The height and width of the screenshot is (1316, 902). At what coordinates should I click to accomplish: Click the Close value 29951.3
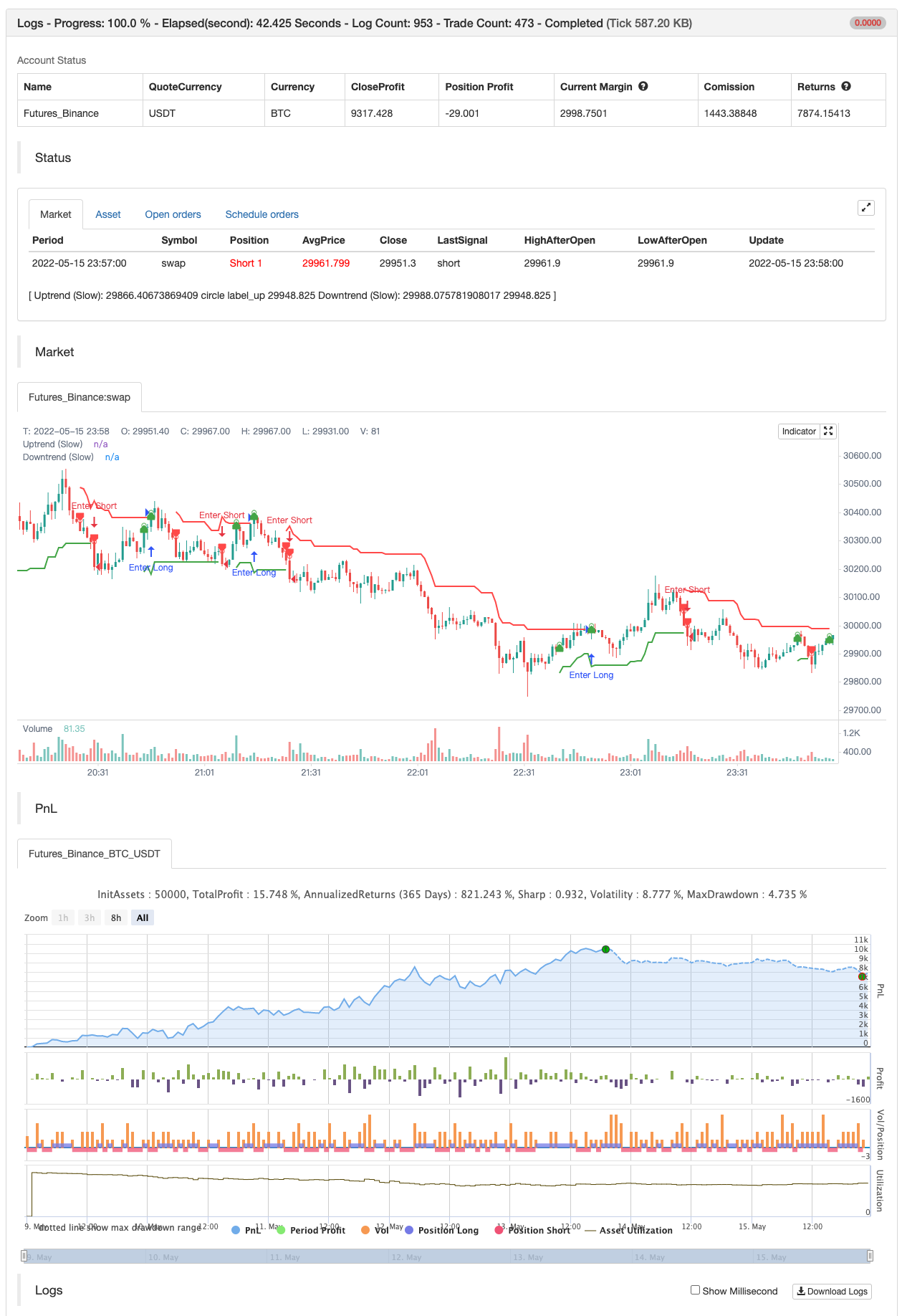[398, 263]
